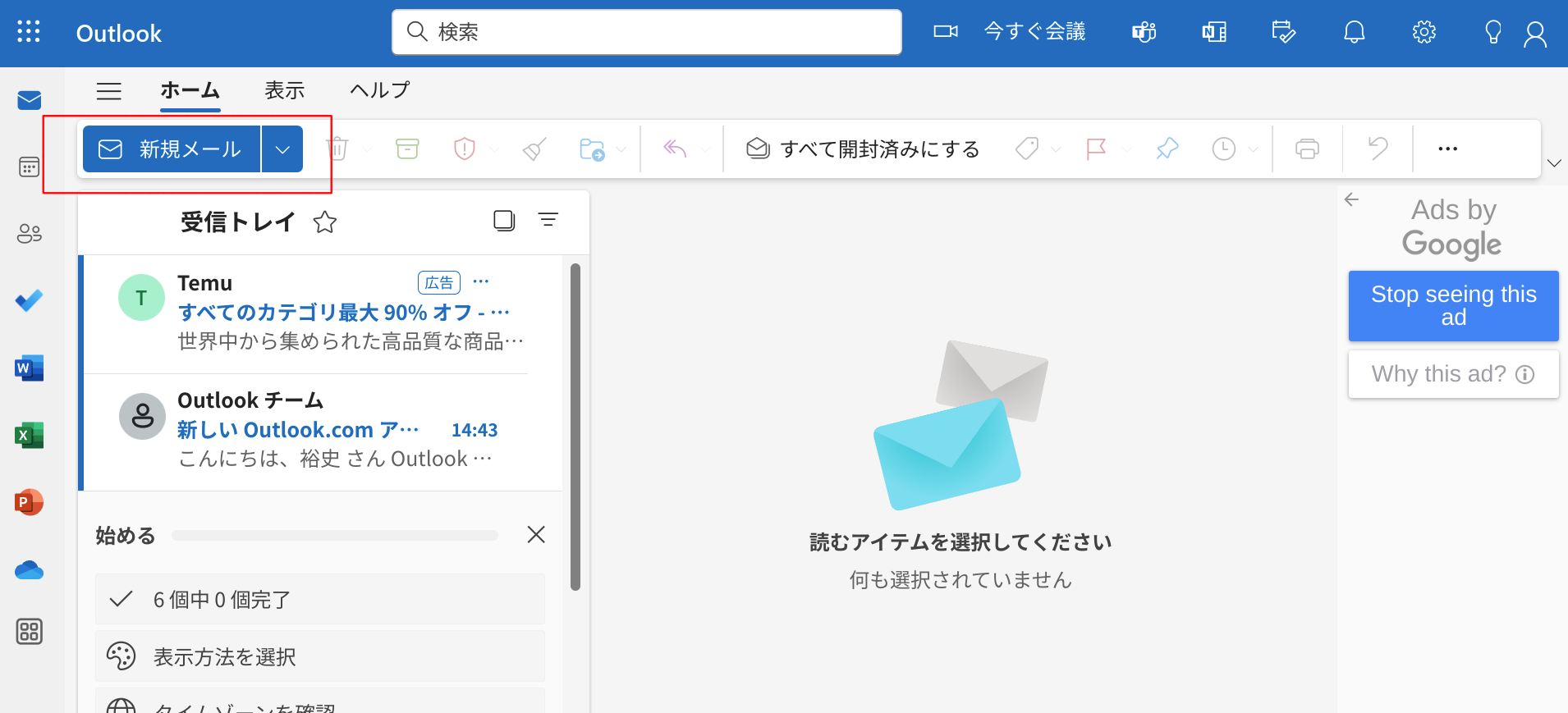Toggle the inbox favorite star
1568x713 pixels.
(325, 222)
